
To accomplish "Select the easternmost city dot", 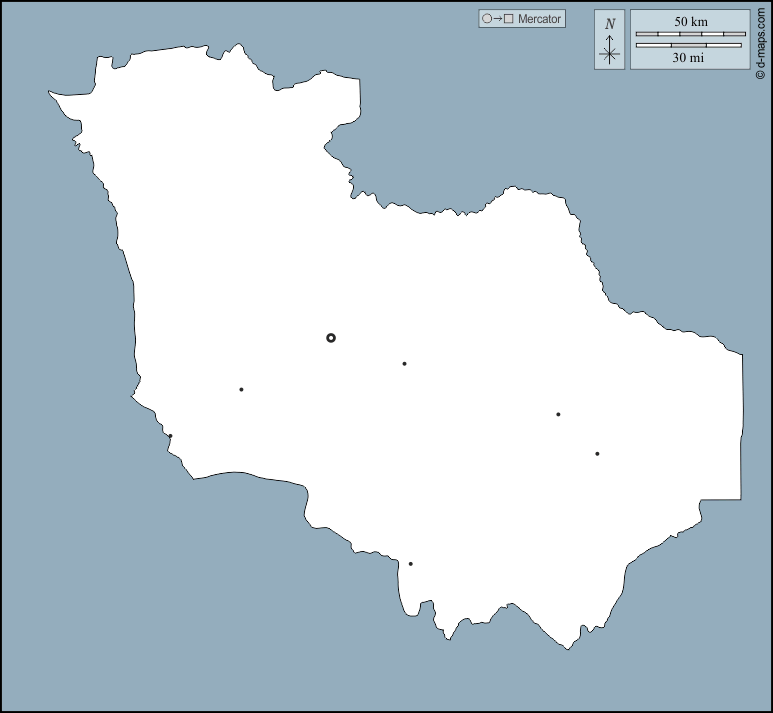I will pyautogui.click(x=597, y=454).
